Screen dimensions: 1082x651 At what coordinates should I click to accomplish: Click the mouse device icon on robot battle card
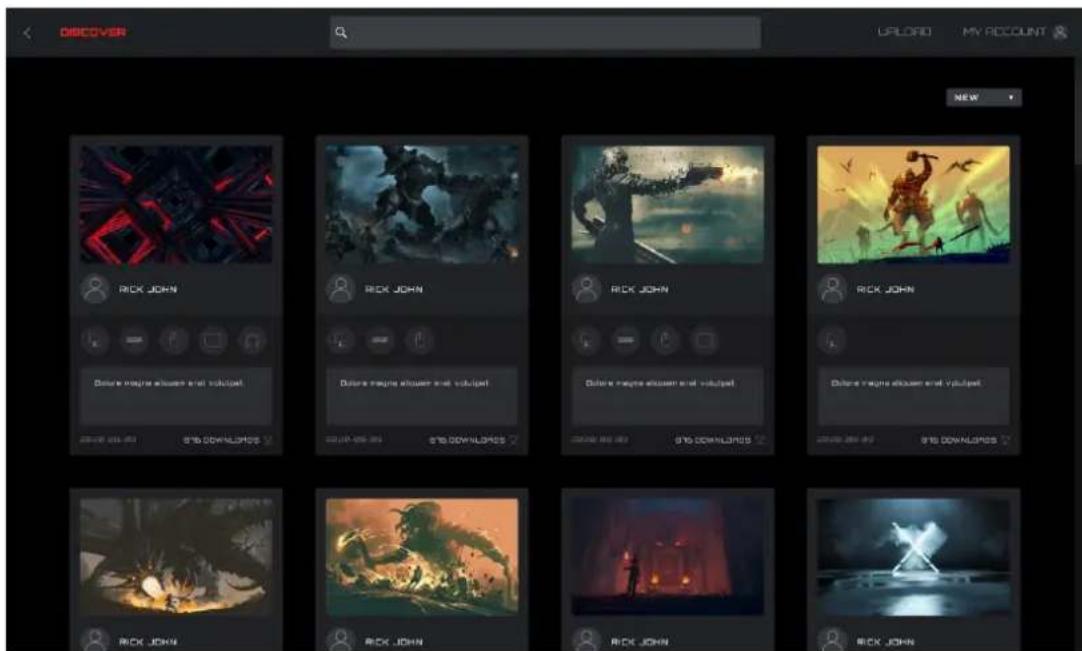[x=419, y=340]
